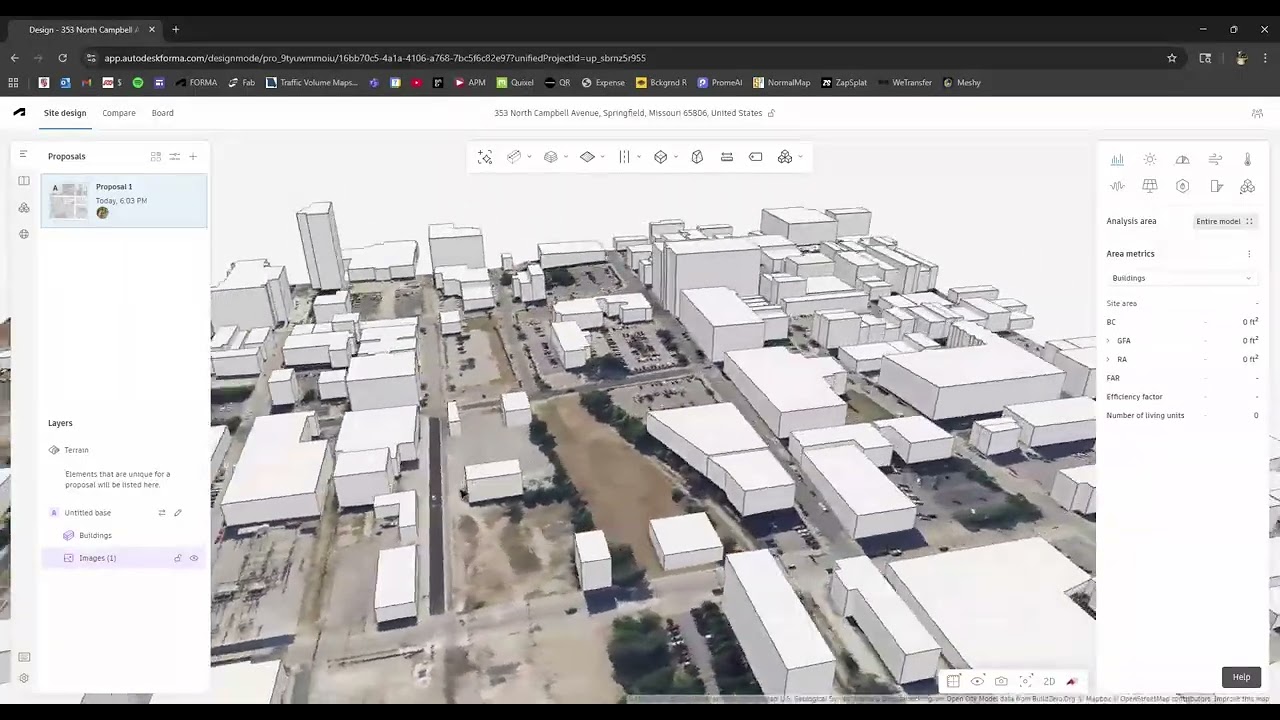Viewport: 1280px width, 720px height.
Task: Open dropdown arrow next to building tool
Action: point(530,157)
